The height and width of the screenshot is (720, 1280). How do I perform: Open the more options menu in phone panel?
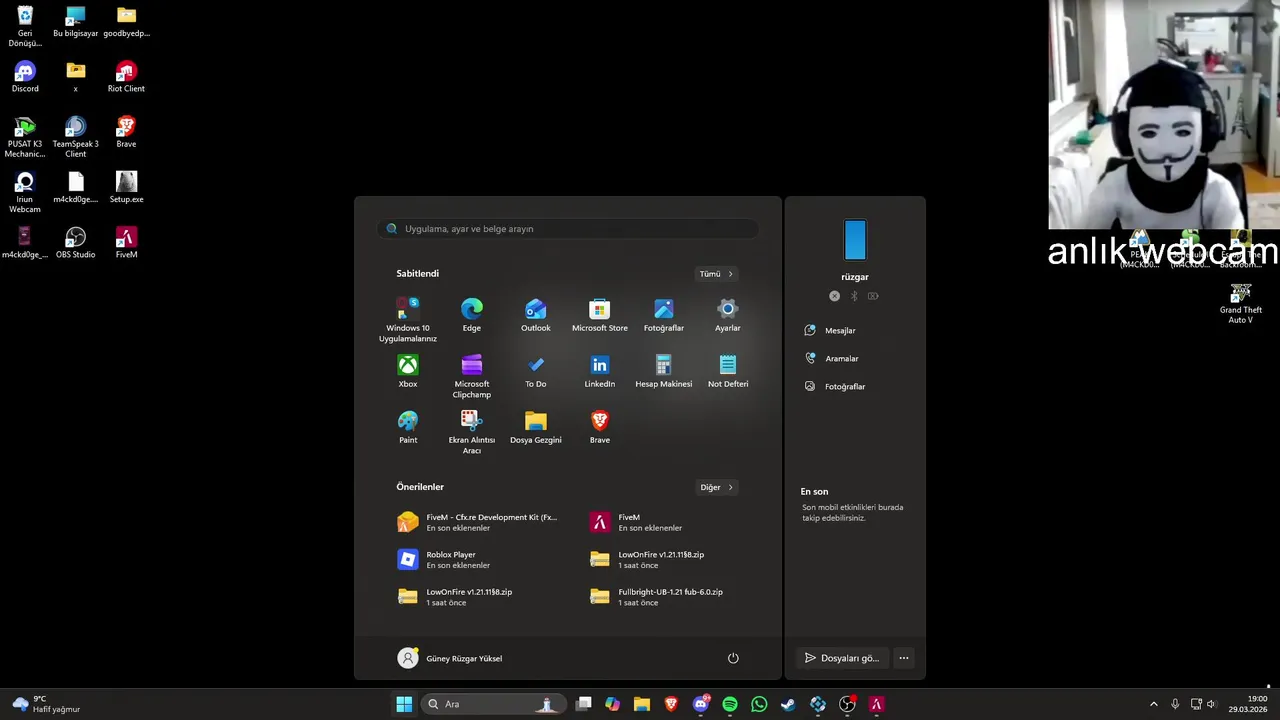[903, 658]
